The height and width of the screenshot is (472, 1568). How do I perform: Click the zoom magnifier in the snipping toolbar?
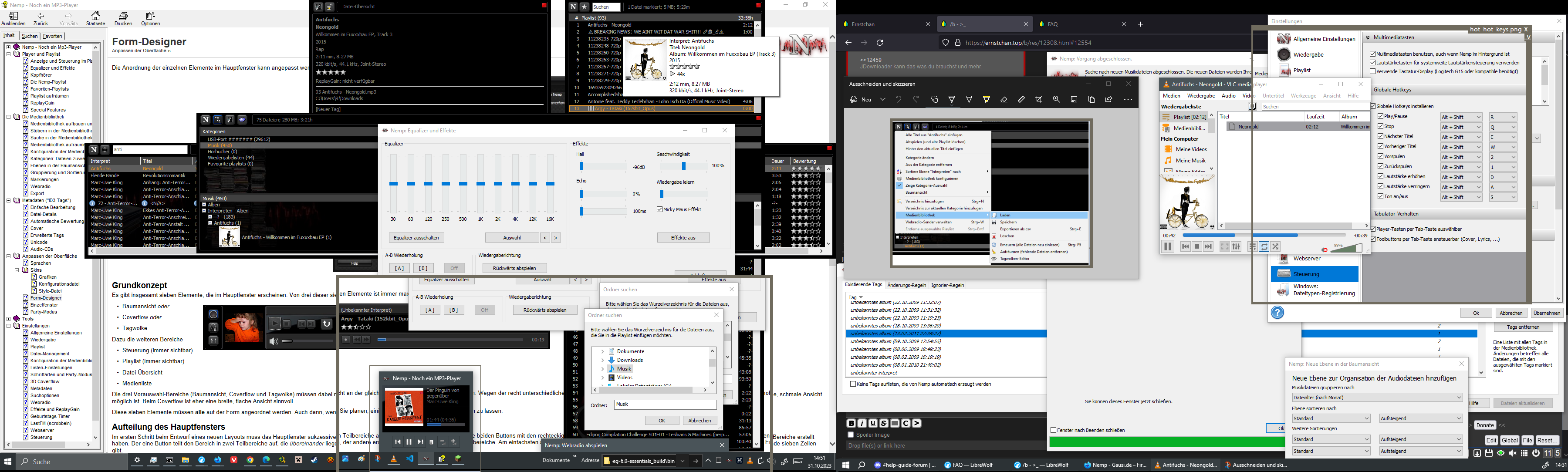pos(1057,100)
